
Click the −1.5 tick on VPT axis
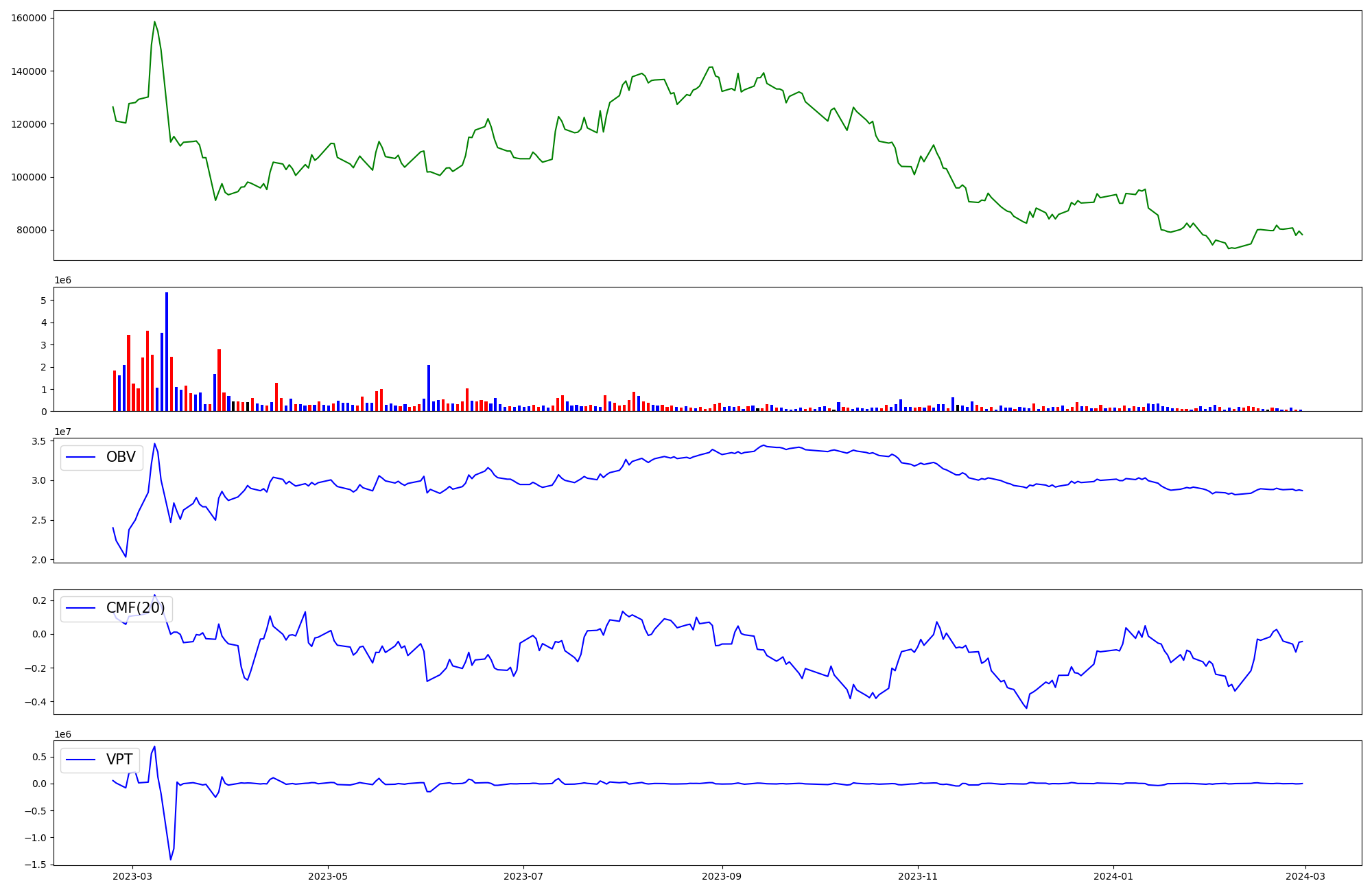tap(36, 865)
